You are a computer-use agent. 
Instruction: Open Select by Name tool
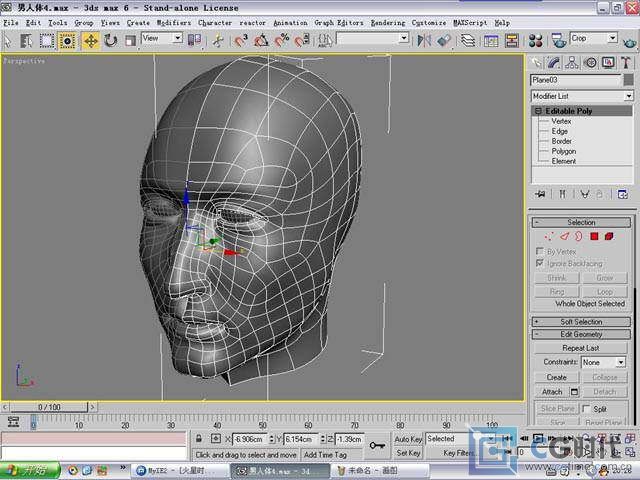coord(26,41)
